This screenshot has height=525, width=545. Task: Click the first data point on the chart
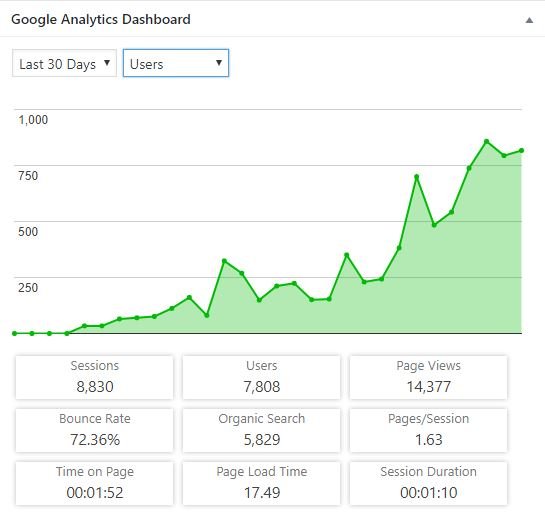[14, 333]
